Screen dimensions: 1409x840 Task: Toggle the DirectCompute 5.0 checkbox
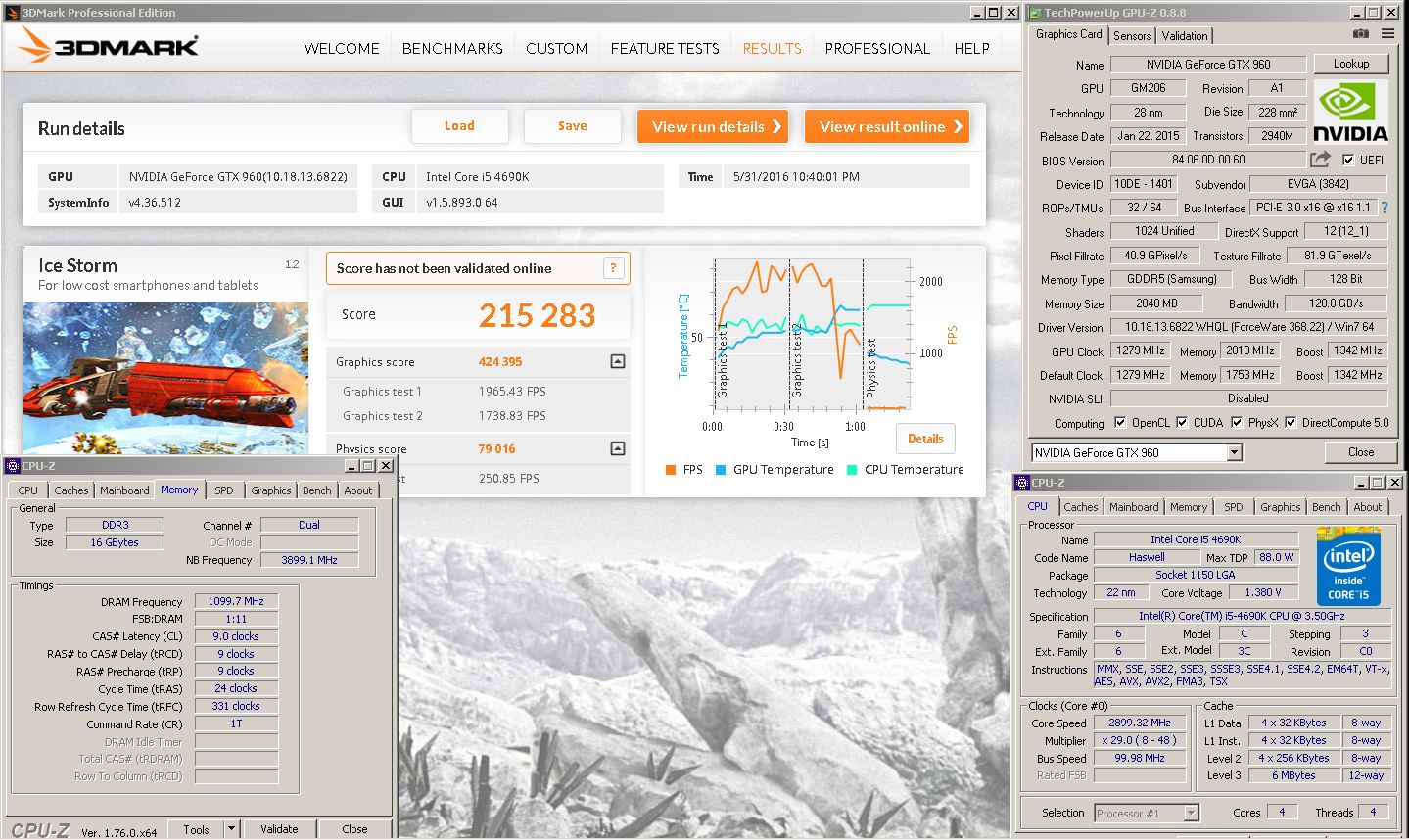pos(1291,423)
